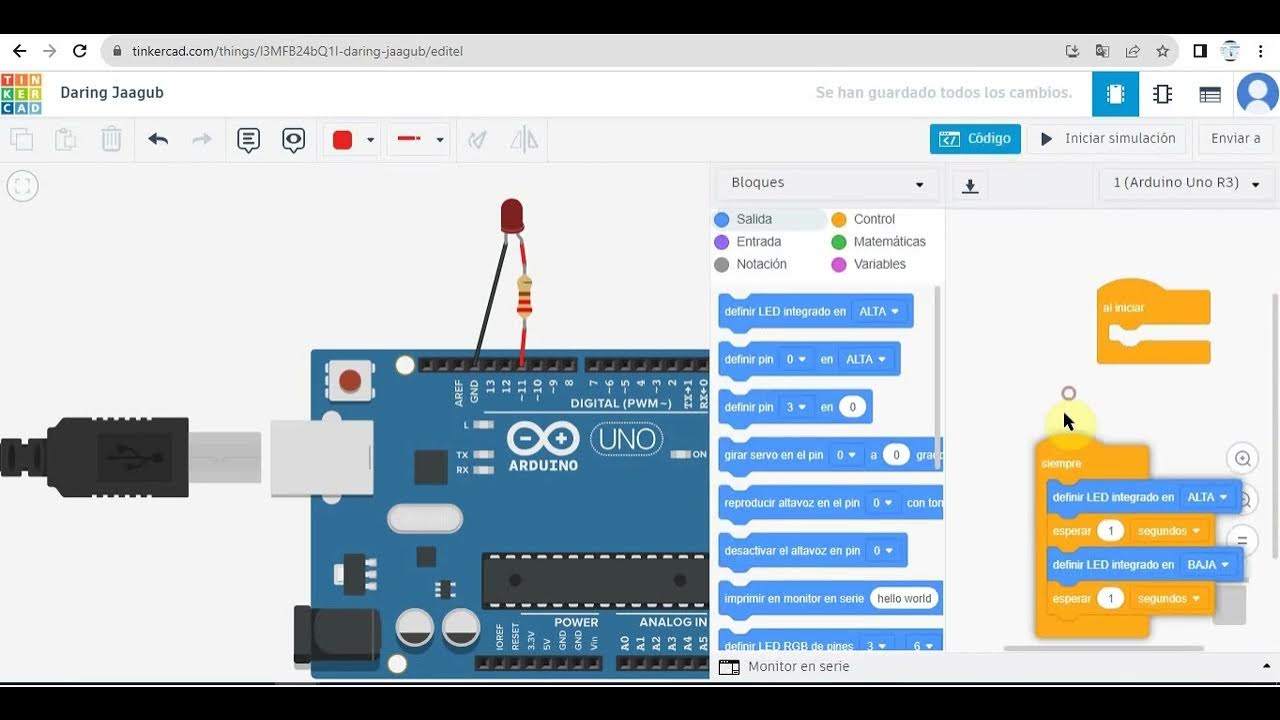Open ALTA dropdown in definir pin block
This screenshot has height=720, width=1280.
[x=866, y=360]
